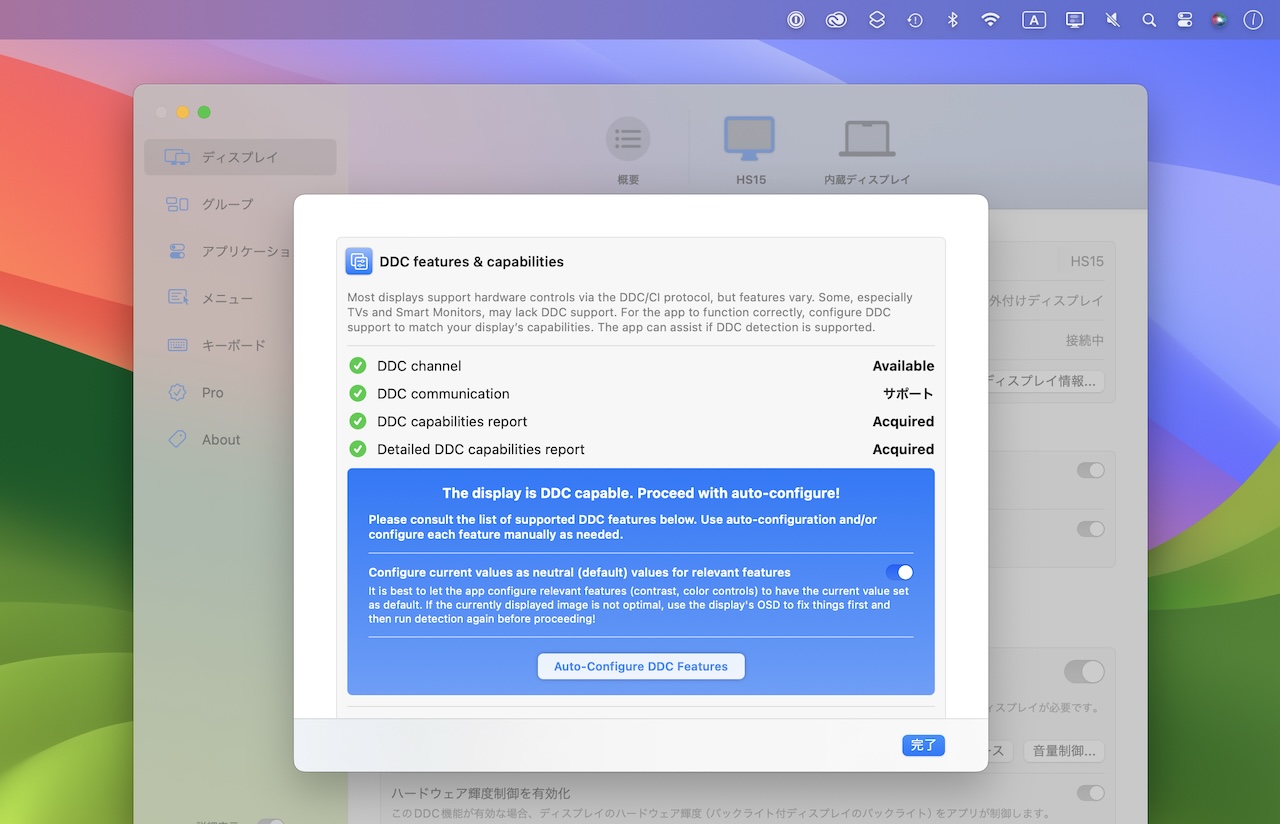Open 1Password icon in menu bar
1280x824 pixels.
pos(796,20)
